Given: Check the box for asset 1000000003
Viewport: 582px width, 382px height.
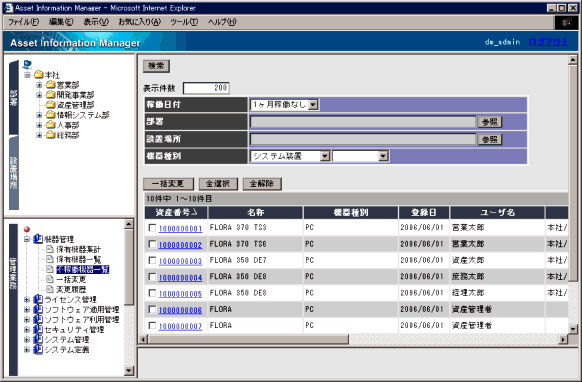Looking at the screenshot, I should coord(152,260).
